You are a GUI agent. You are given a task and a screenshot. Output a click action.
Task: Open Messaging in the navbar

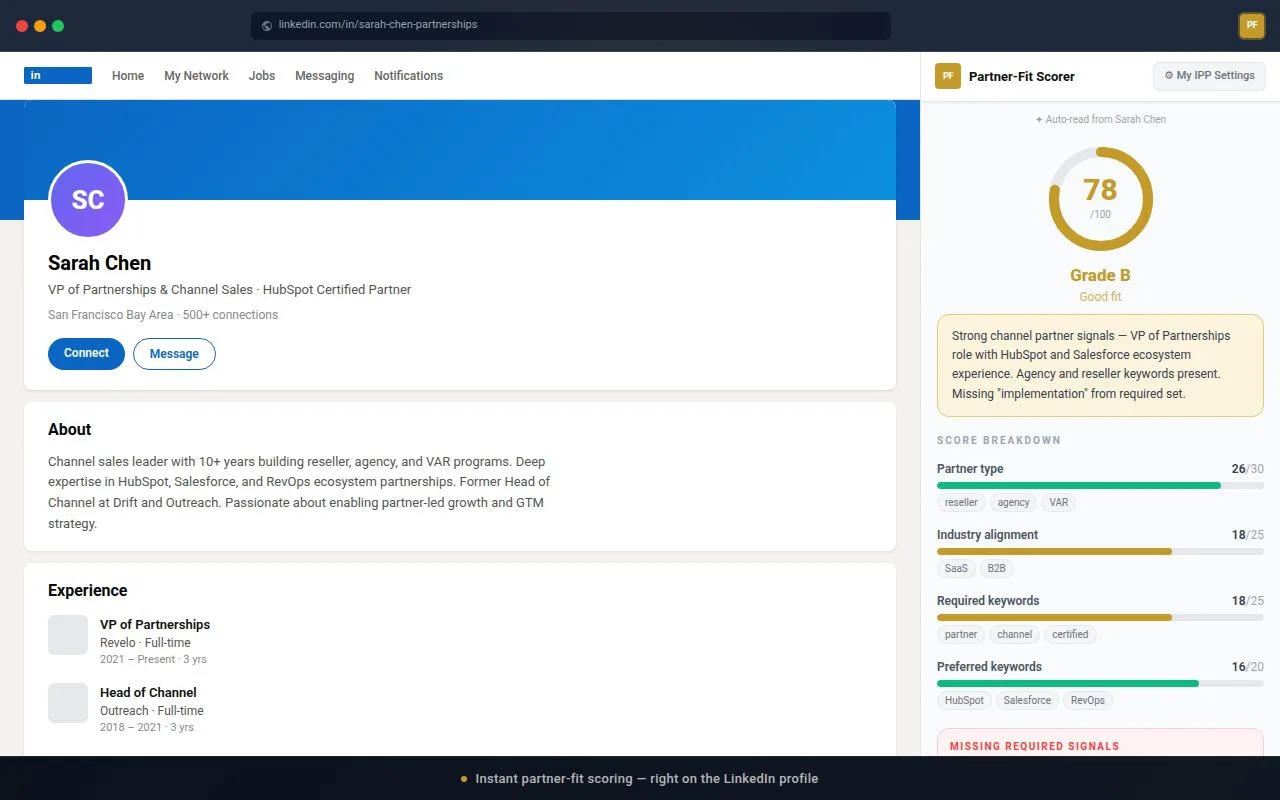click(324, 76)
